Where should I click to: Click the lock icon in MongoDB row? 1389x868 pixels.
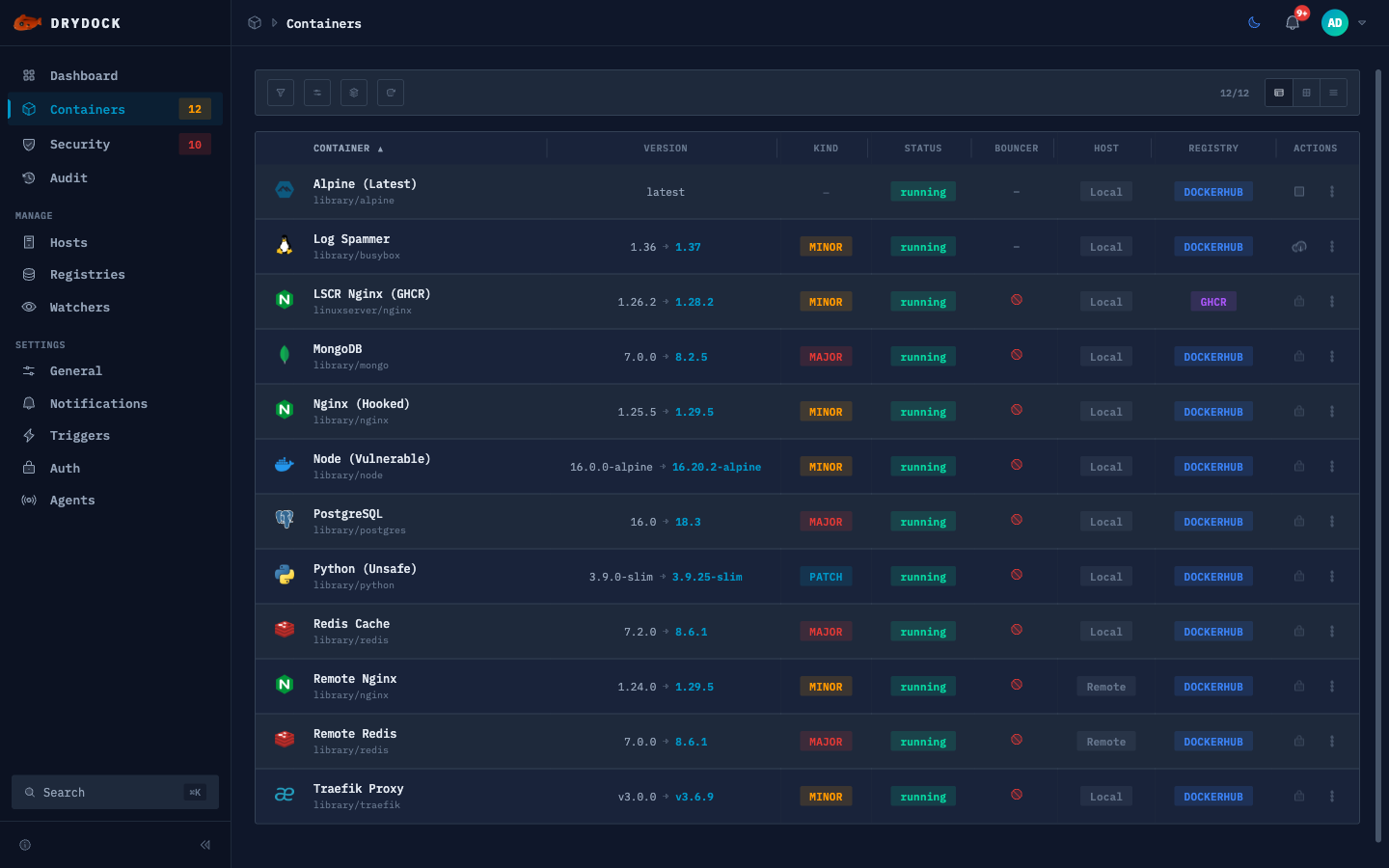[x=1299, y=357]
